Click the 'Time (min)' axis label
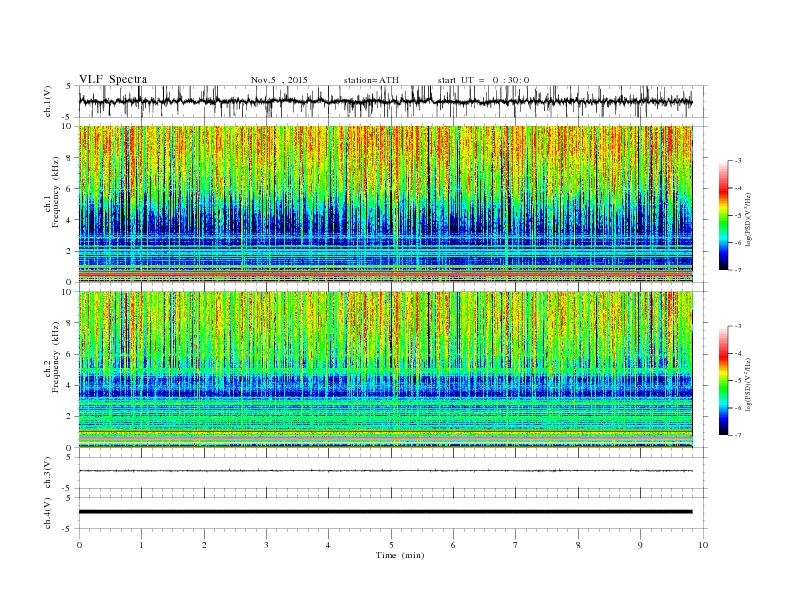The height and width of the screenshot is (612, 792). [400, 555]
